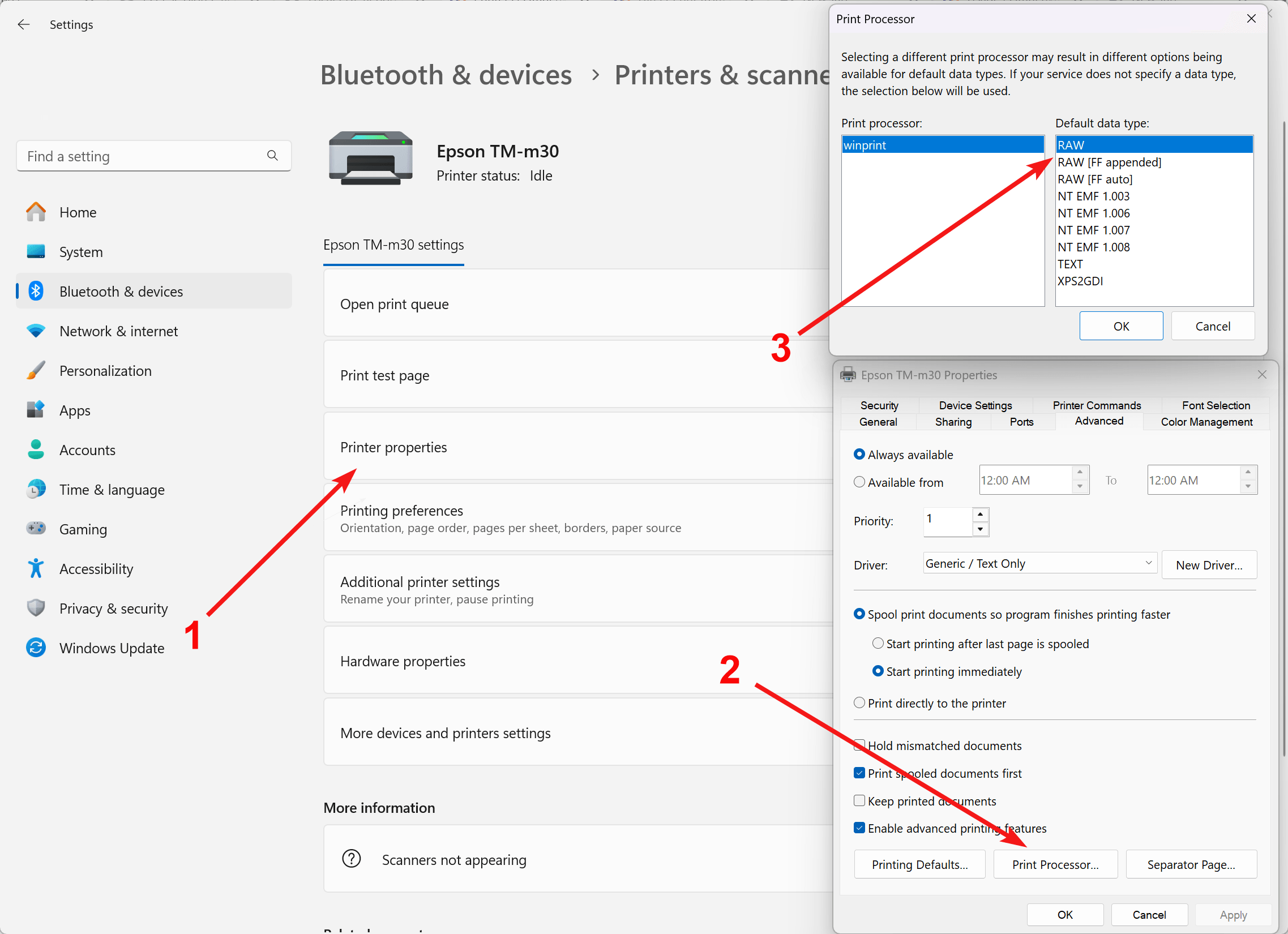Viewport: 1288px width, 934px height.
Task: Increase Priority with the up stepper
Action: tap(980, 515)
